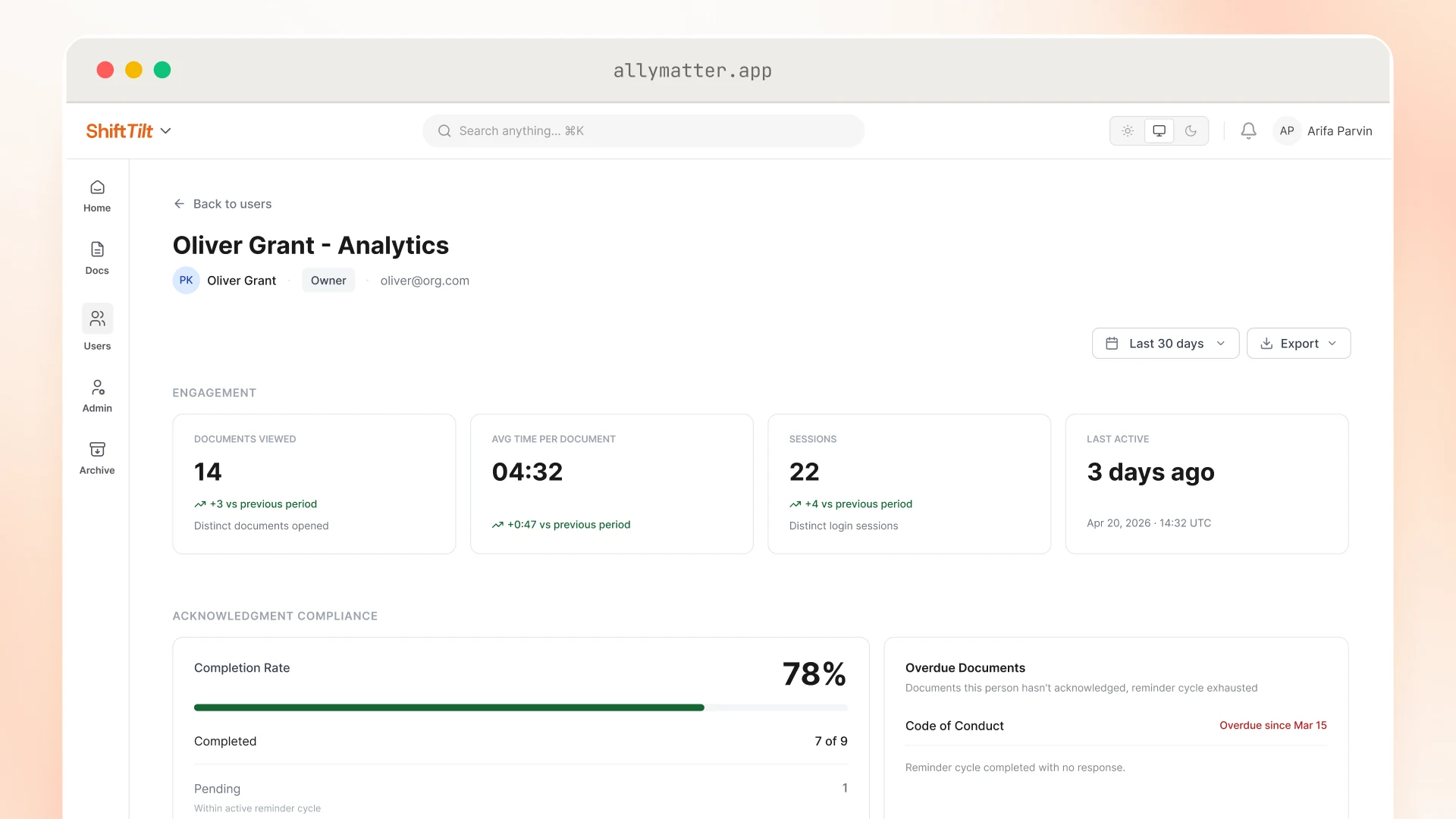Click the Documents Viewed value 14
1456x819 pixels.
208,472
